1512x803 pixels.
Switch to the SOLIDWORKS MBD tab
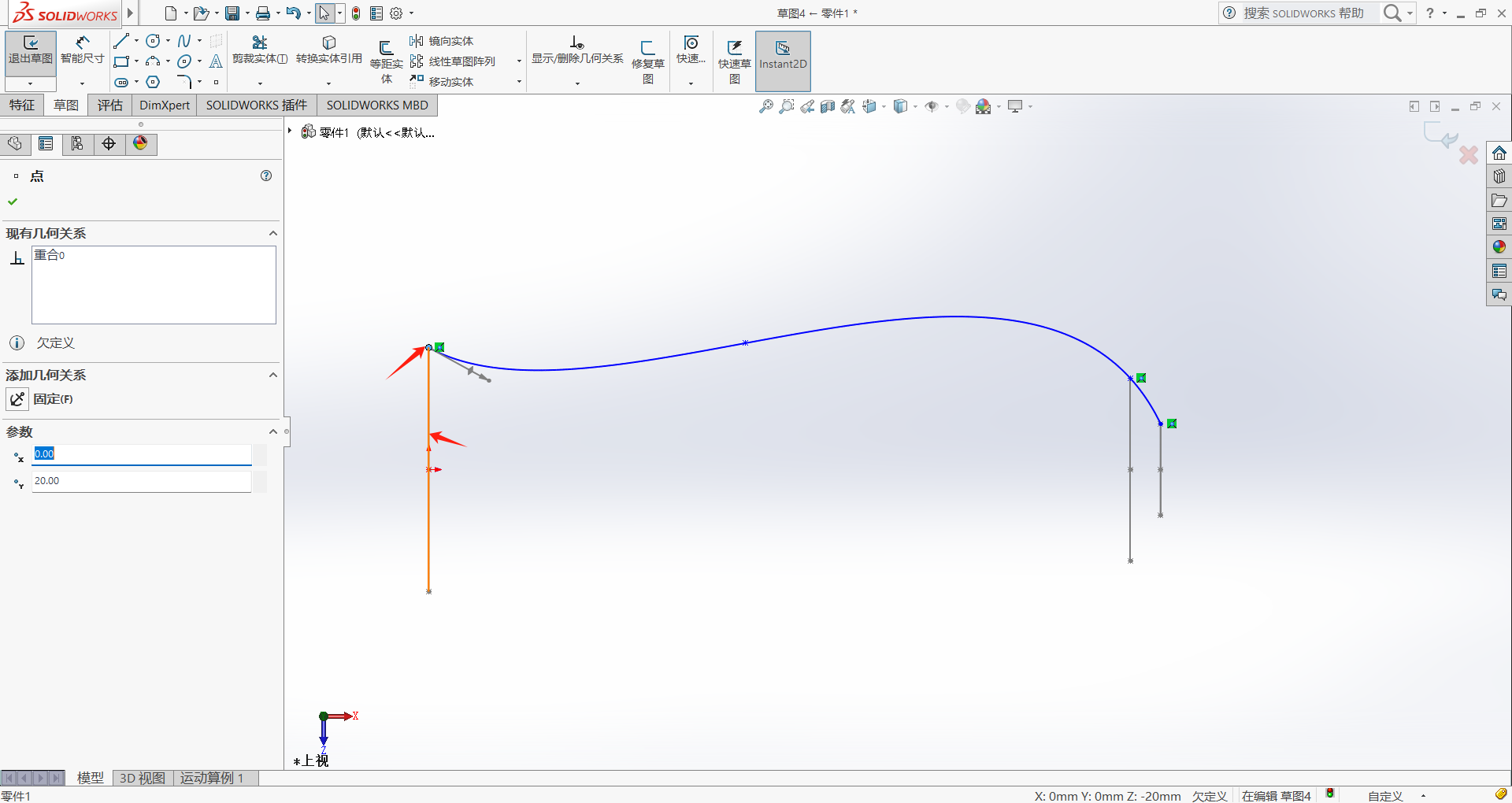point(377,105)
